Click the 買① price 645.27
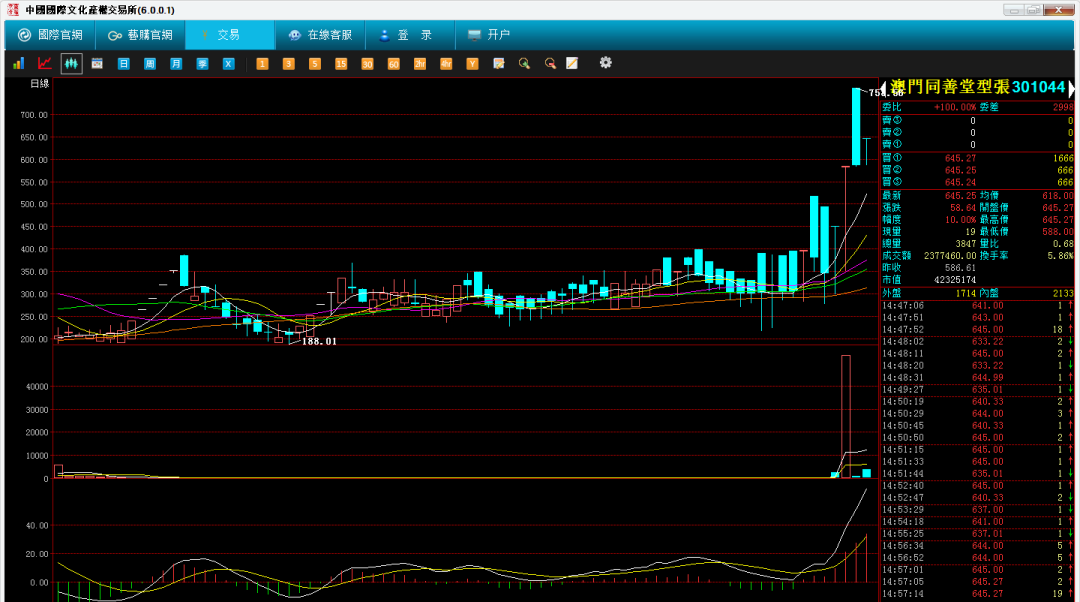 959,158
